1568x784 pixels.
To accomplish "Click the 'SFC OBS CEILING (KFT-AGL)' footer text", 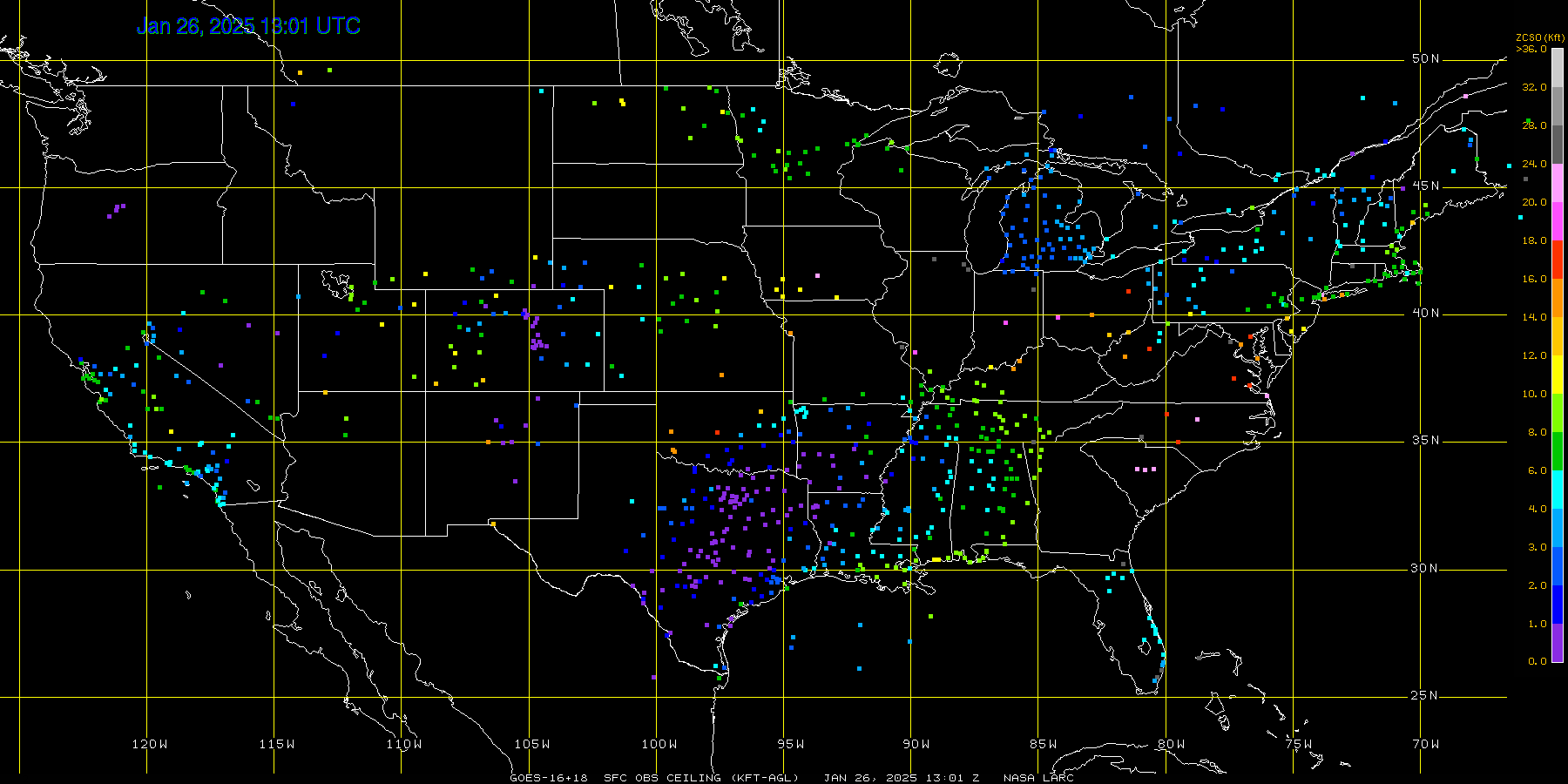I will click(701, 778).
